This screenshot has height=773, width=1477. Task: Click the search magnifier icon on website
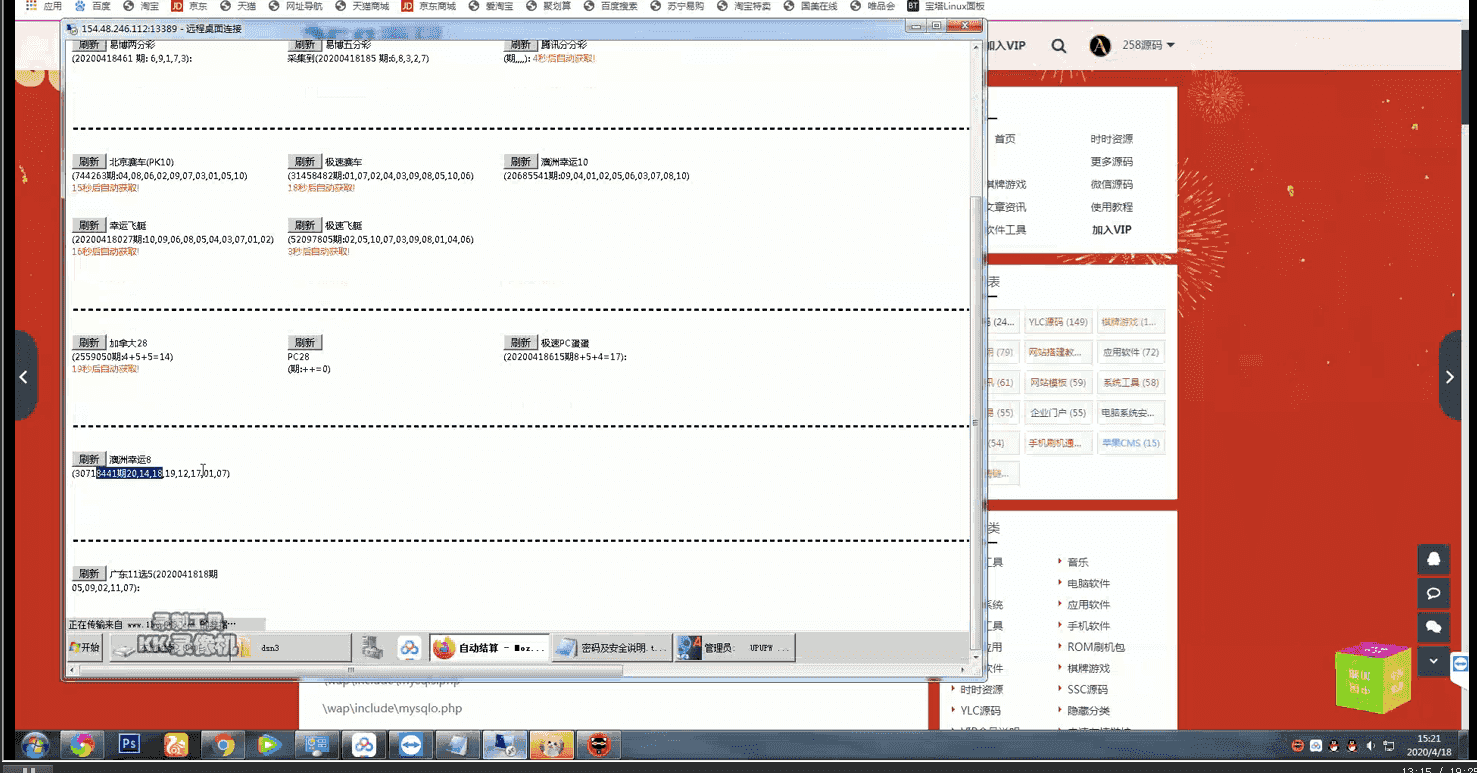point(1059,46)
